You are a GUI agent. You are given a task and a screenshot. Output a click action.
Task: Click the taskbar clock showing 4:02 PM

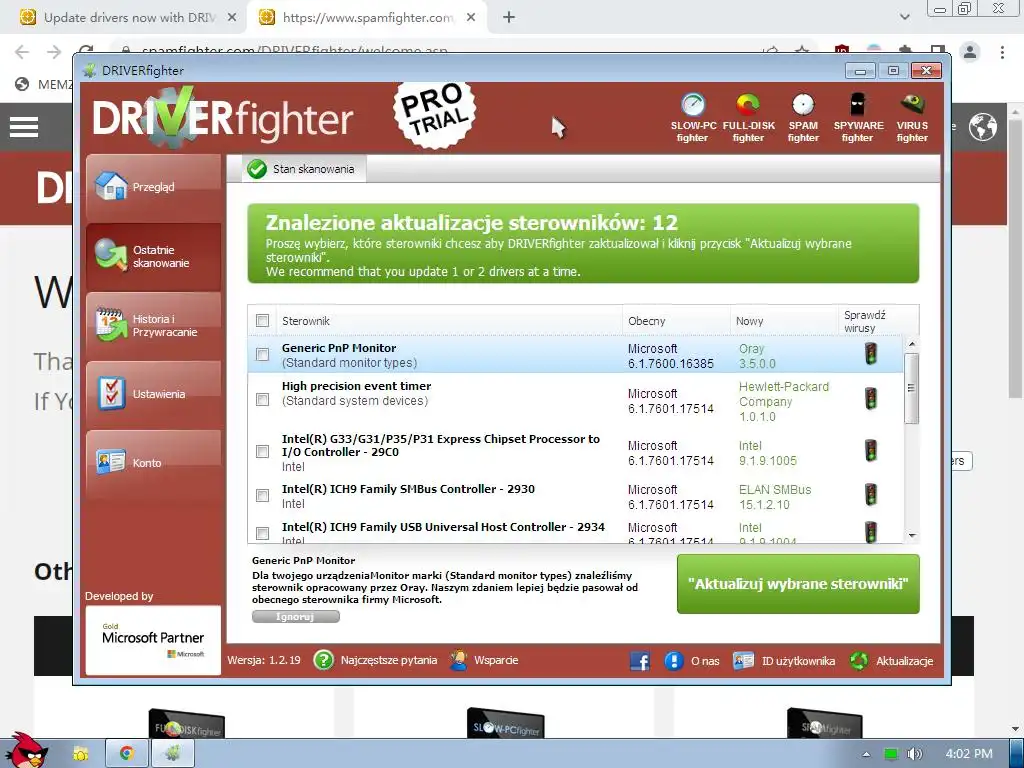pyautogui.click(x=968, y=754)
